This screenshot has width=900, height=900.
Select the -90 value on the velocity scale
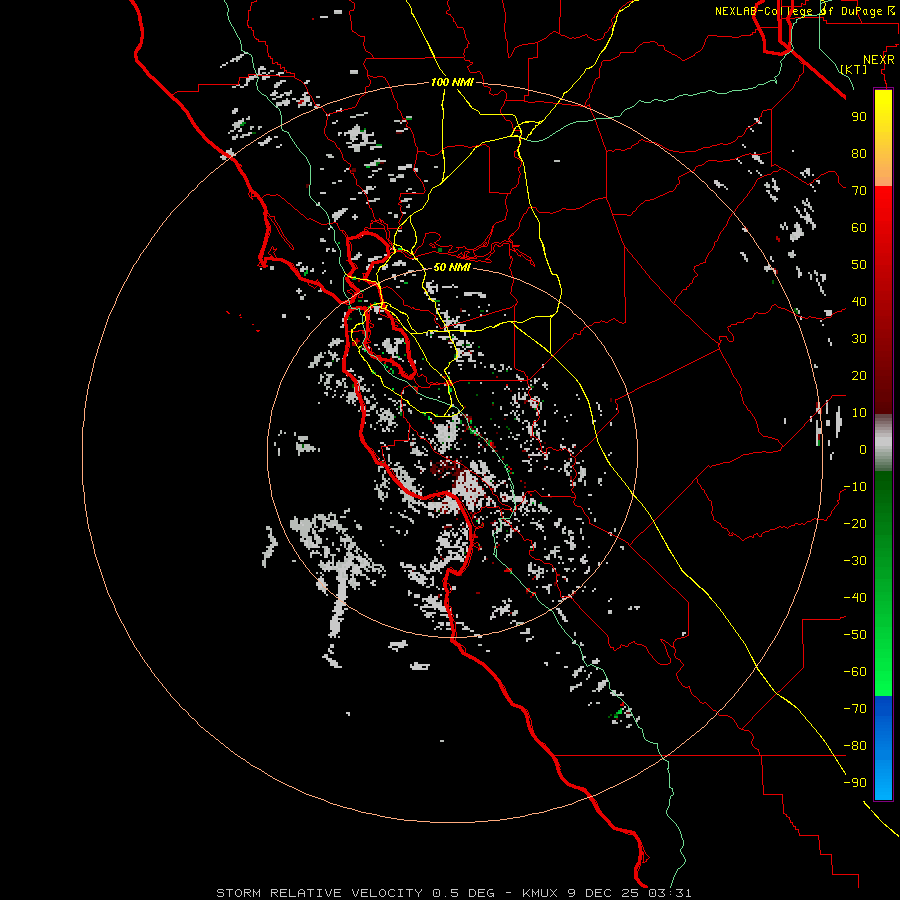pyautogui.click(x=855, y=783)
